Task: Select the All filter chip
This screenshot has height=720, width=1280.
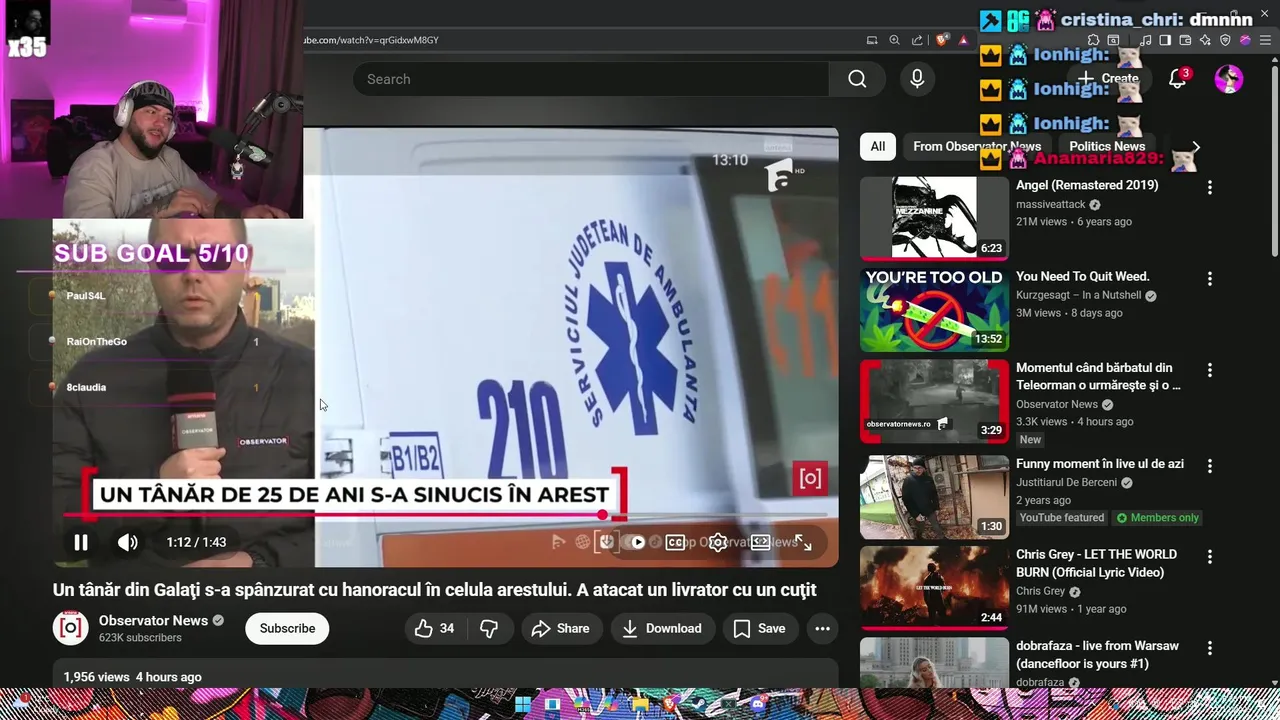Action: 877,146
